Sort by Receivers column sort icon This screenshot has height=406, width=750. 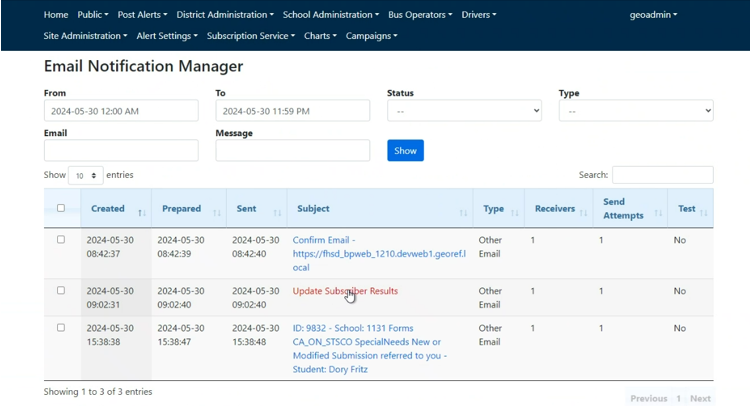tap(584, 212)
